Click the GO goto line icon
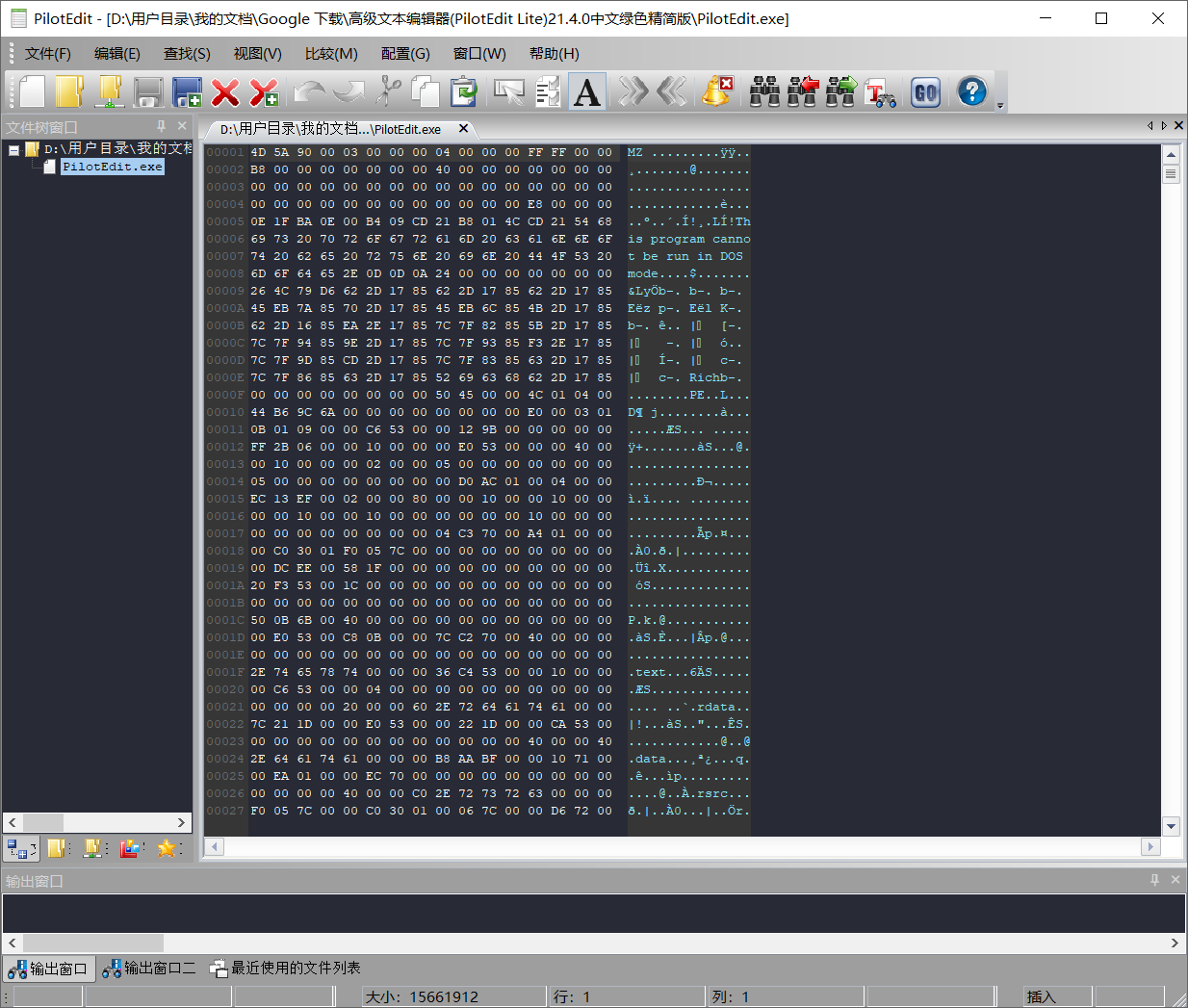This screenshot has width=1188, height=1008. pyautogui.click(x=925, y=91)
